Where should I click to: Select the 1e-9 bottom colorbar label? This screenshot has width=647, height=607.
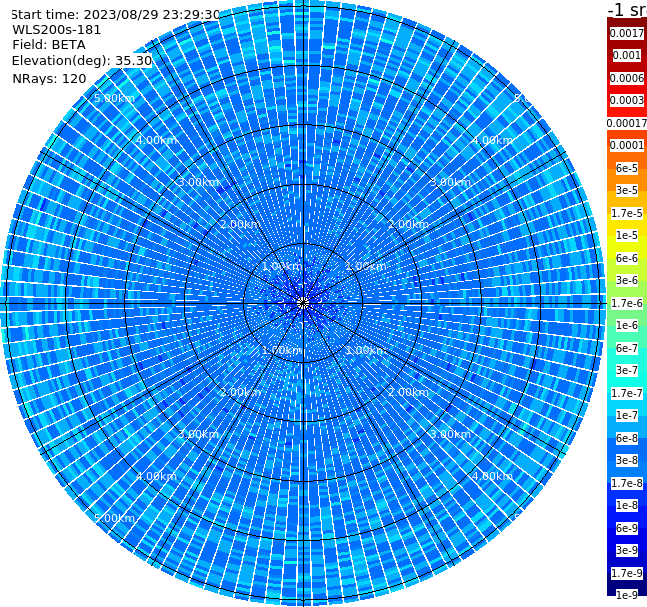(x=627, y=595)
